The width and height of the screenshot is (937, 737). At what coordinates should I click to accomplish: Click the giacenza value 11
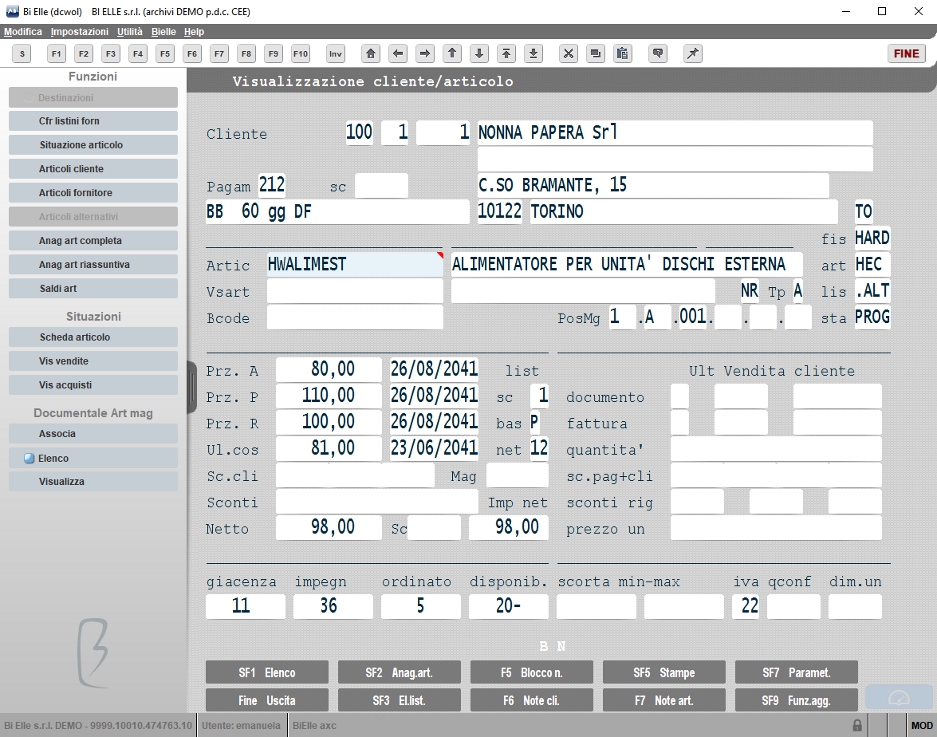point(245,606)
